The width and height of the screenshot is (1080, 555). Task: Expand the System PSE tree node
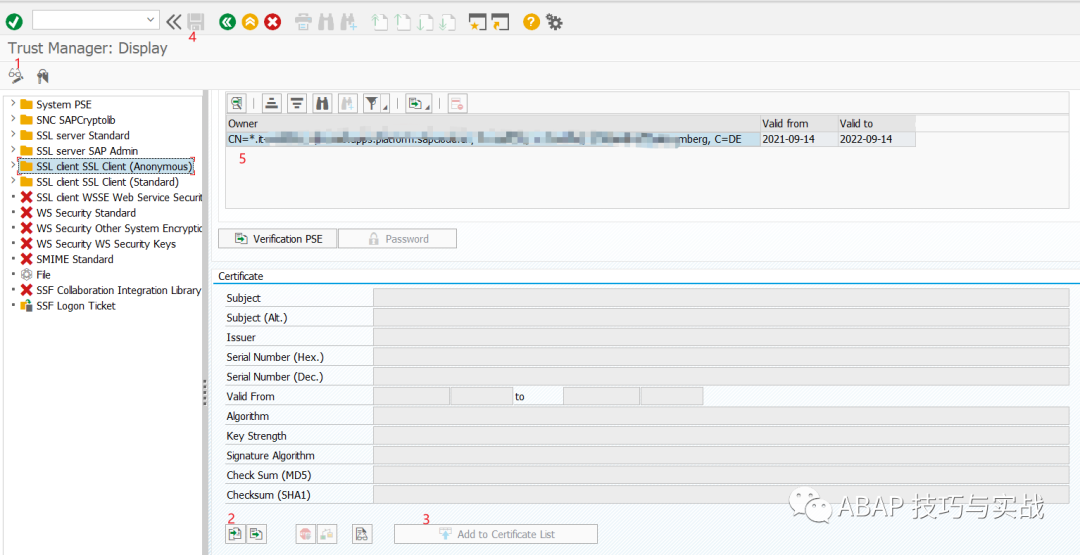point(13,104)
